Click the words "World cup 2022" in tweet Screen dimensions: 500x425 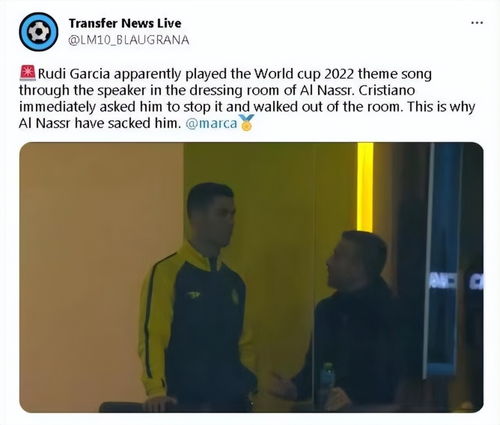(x=304, y=74)
